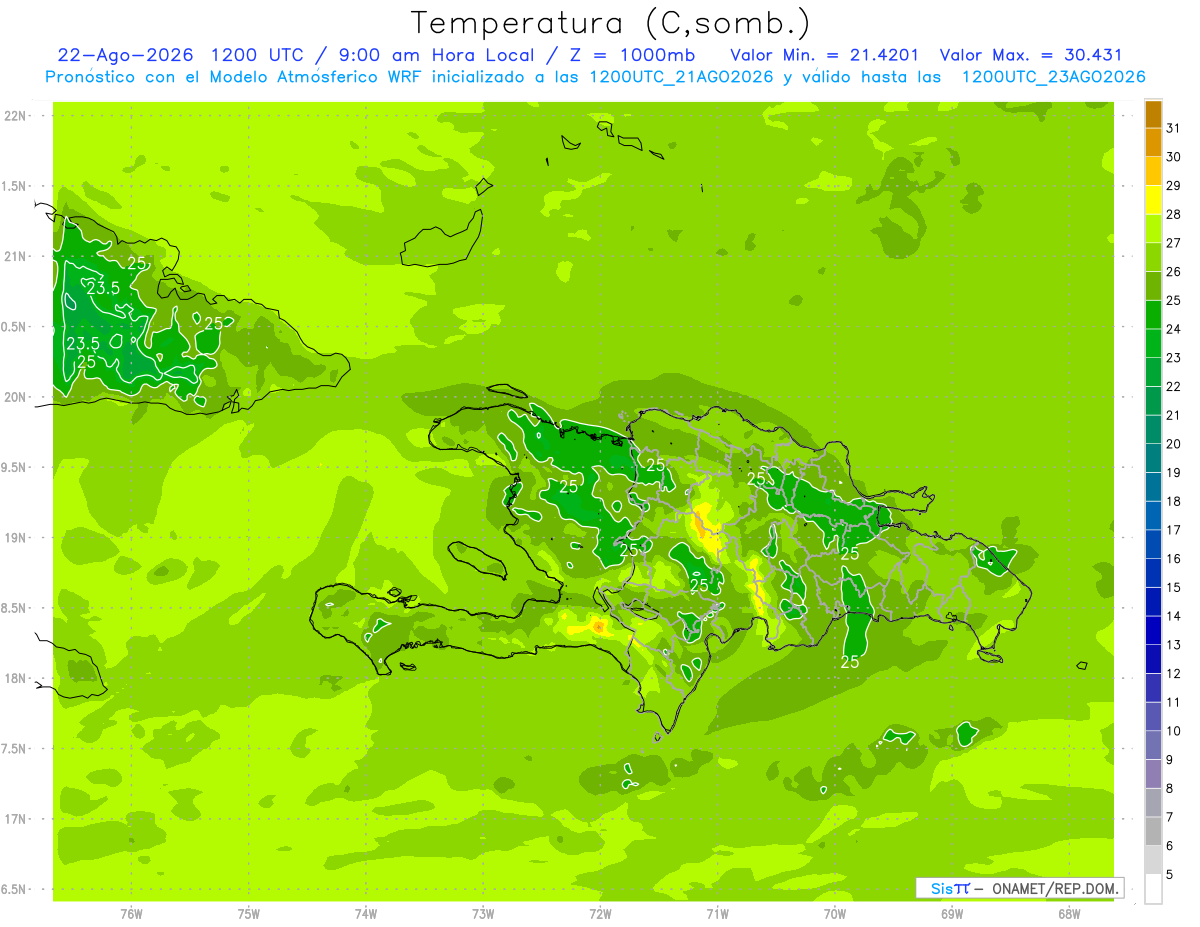Click the '8.5N' latitude tick label
This screenshot has height=927, width=1200.
coord(15,608)
